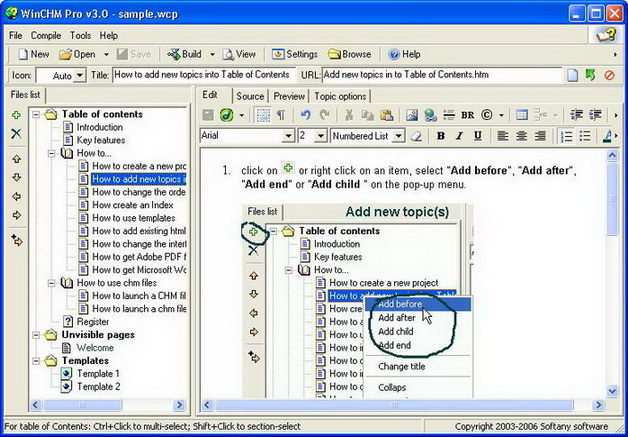The width and height of the screenshot is (628, 437).
Task: Click the insert image icon in editor toolbar
Action: point(411,115)
